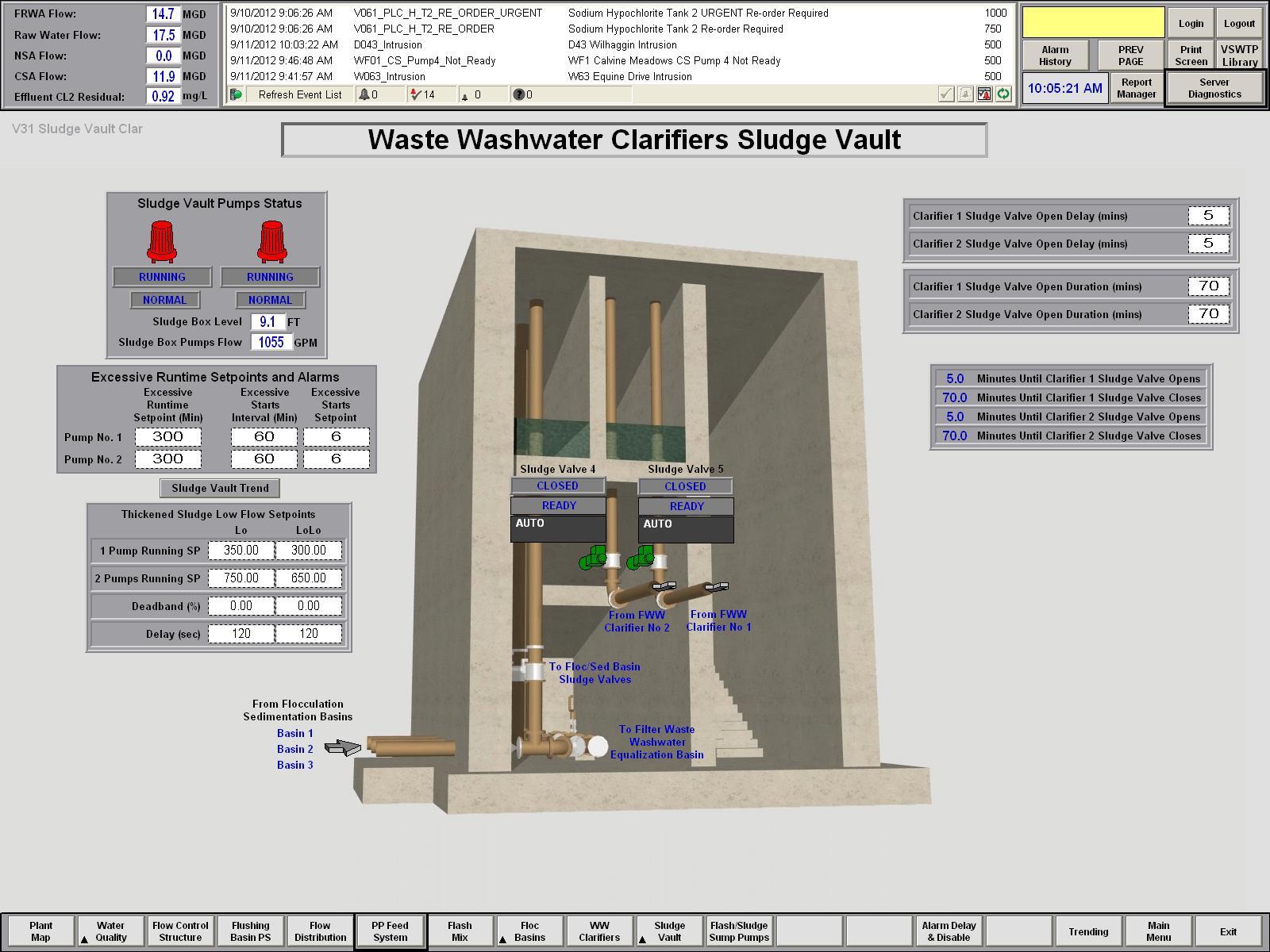Click the green Sludge Valve 4 actuator icon
The width and height of the screenshot is (1270, 952).
tap(591, 559)
